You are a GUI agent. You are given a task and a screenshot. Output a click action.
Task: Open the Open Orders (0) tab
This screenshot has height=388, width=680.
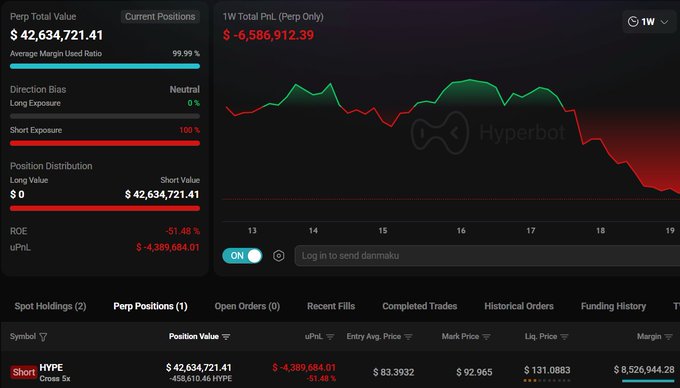(247, 306)
